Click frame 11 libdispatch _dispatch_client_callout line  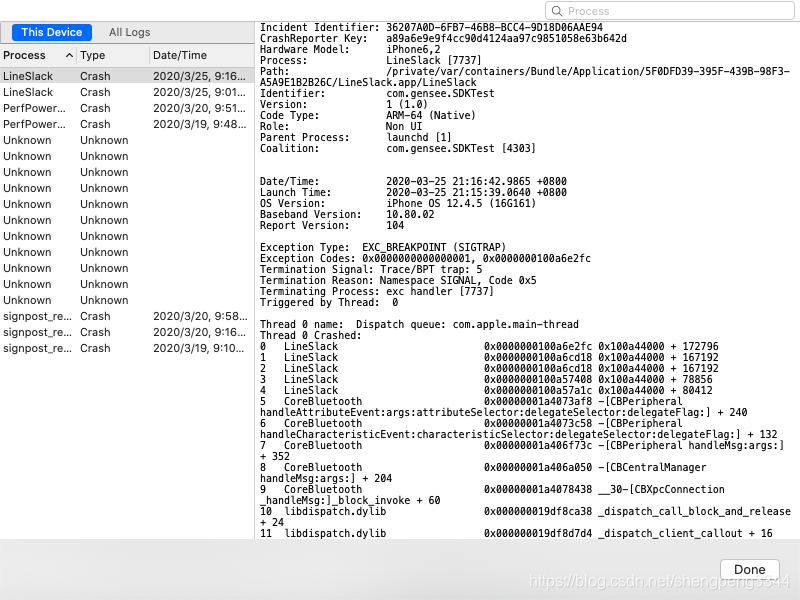point(516,533)
